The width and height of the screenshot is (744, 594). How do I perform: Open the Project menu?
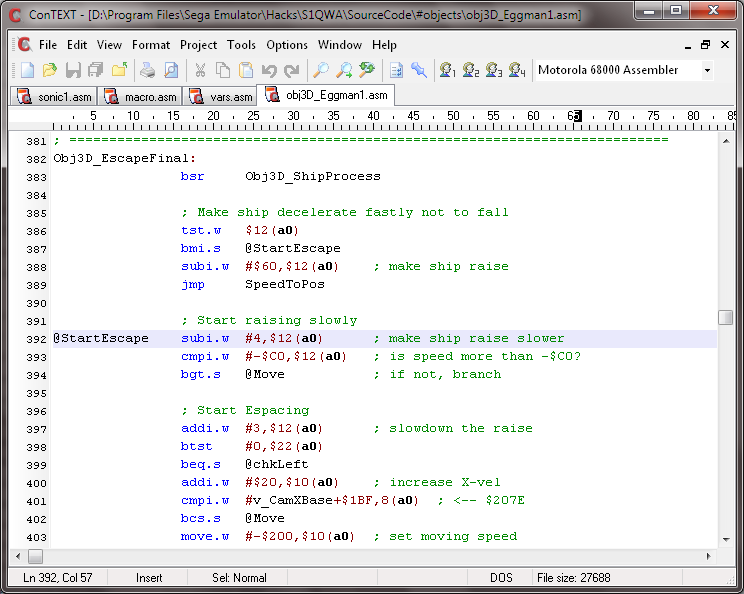pos(198,45)
